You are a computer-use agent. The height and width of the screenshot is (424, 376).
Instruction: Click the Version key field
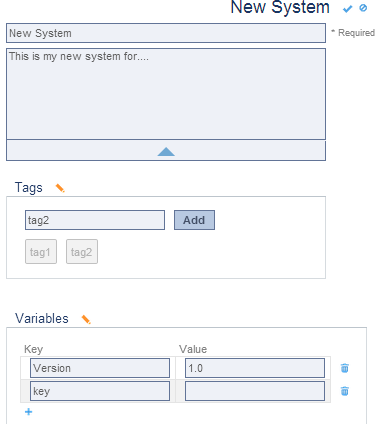[100, 368]
